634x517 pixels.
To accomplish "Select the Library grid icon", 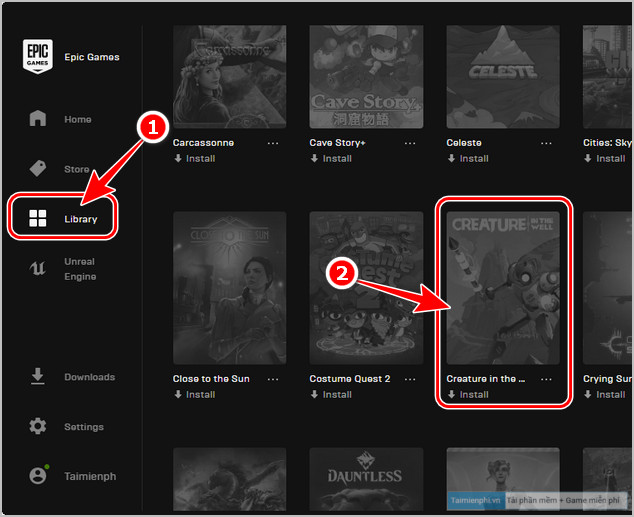I will click(x=38, y=218).
